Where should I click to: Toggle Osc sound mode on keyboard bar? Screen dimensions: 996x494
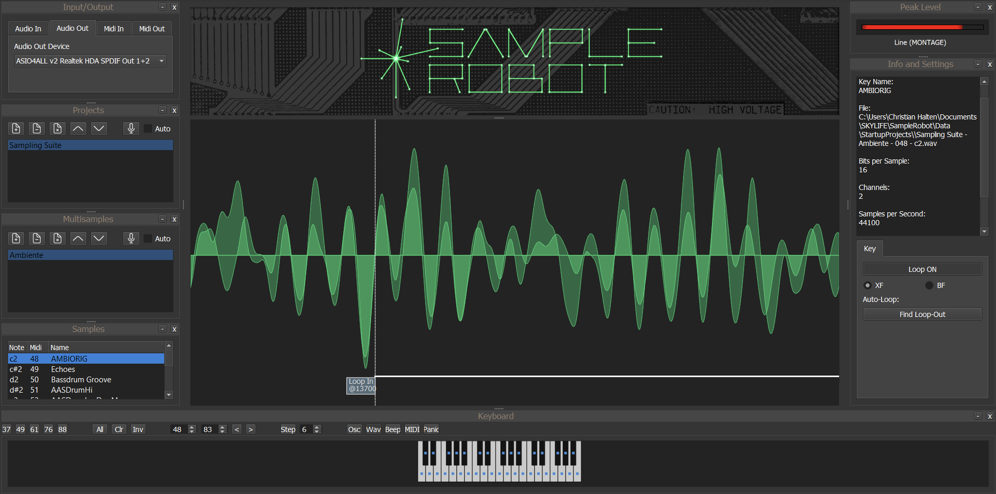point(354,429)
